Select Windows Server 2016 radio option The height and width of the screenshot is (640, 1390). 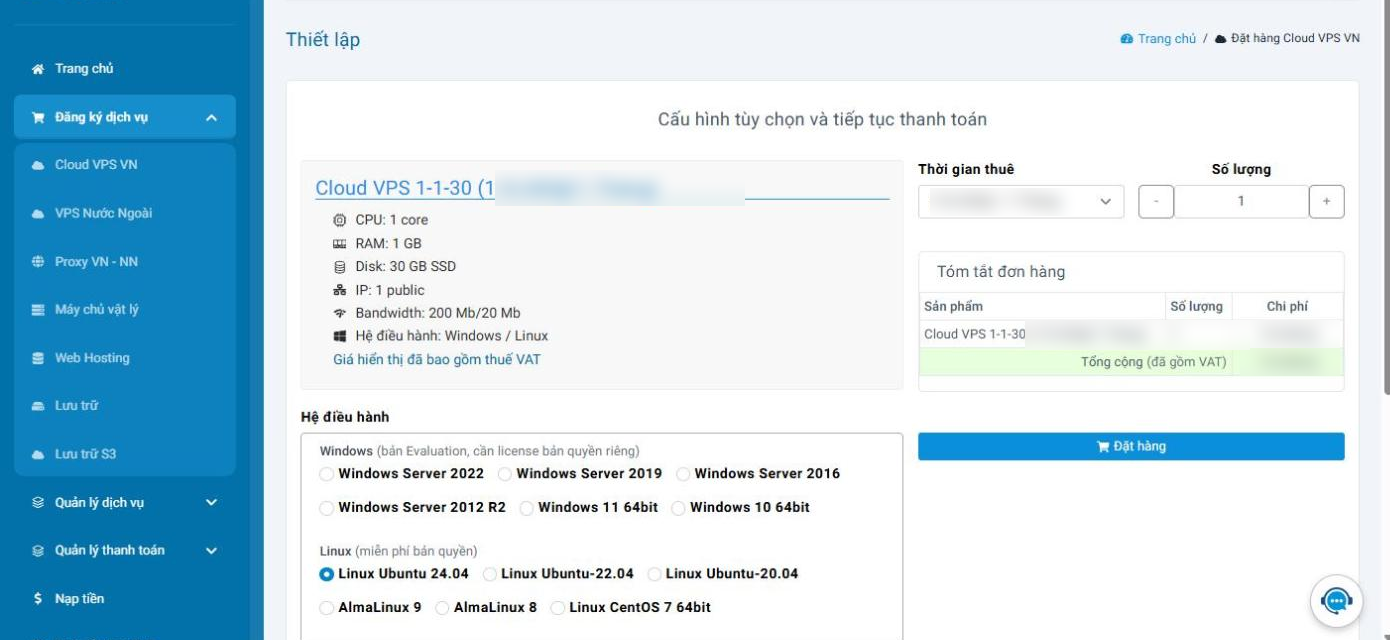pos(683,474)
